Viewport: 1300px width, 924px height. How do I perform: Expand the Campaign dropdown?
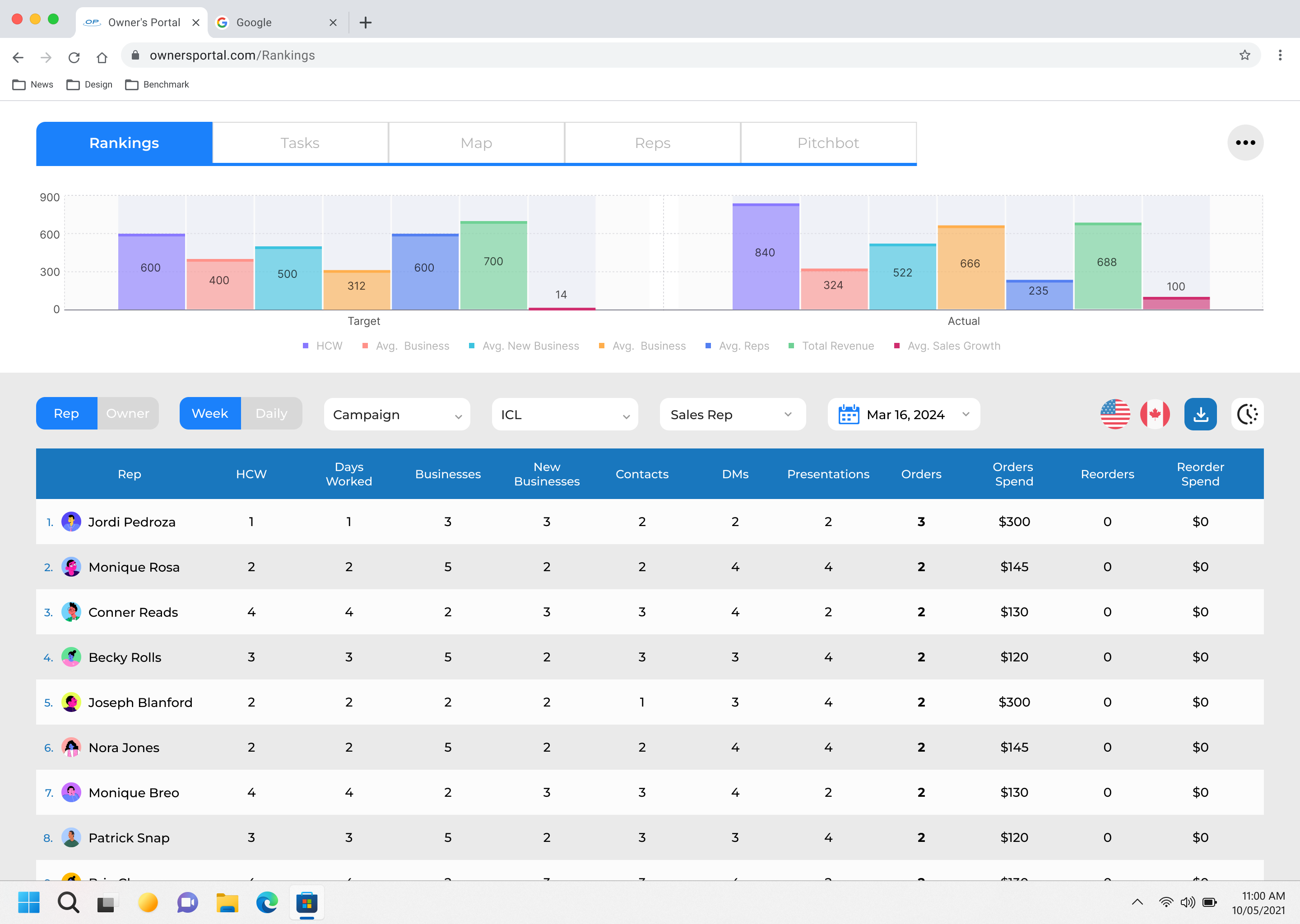point(397,415)
